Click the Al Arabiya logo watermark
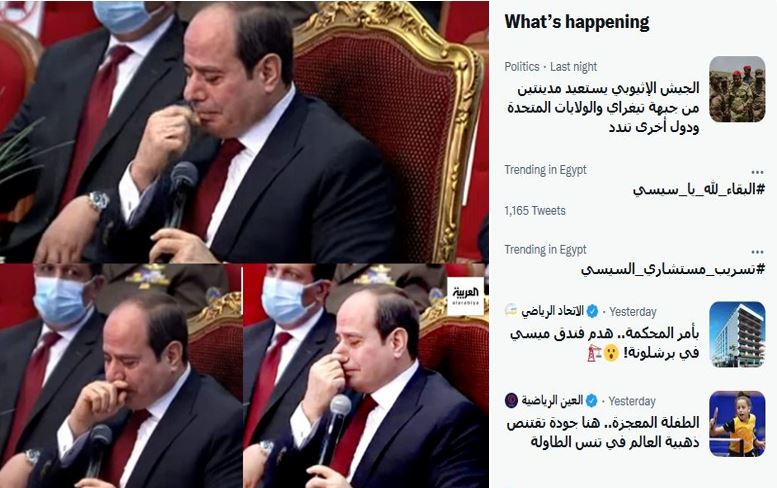Viewport: 777px width, 488px height. 465,297
